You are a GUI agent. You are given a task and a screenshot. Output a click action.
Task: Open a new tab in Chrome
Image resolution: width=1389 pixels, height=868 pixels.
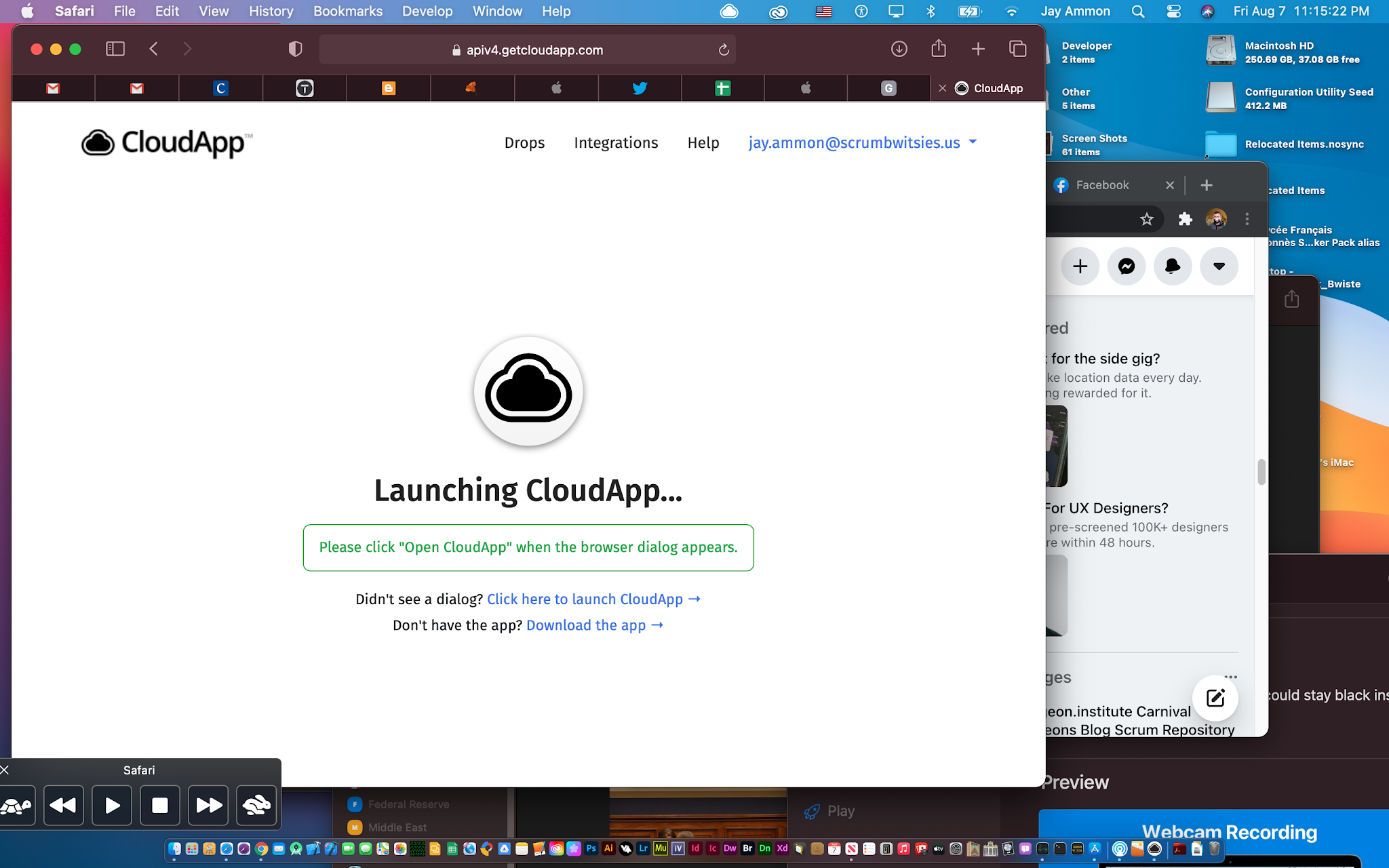tap(1207, 185)
